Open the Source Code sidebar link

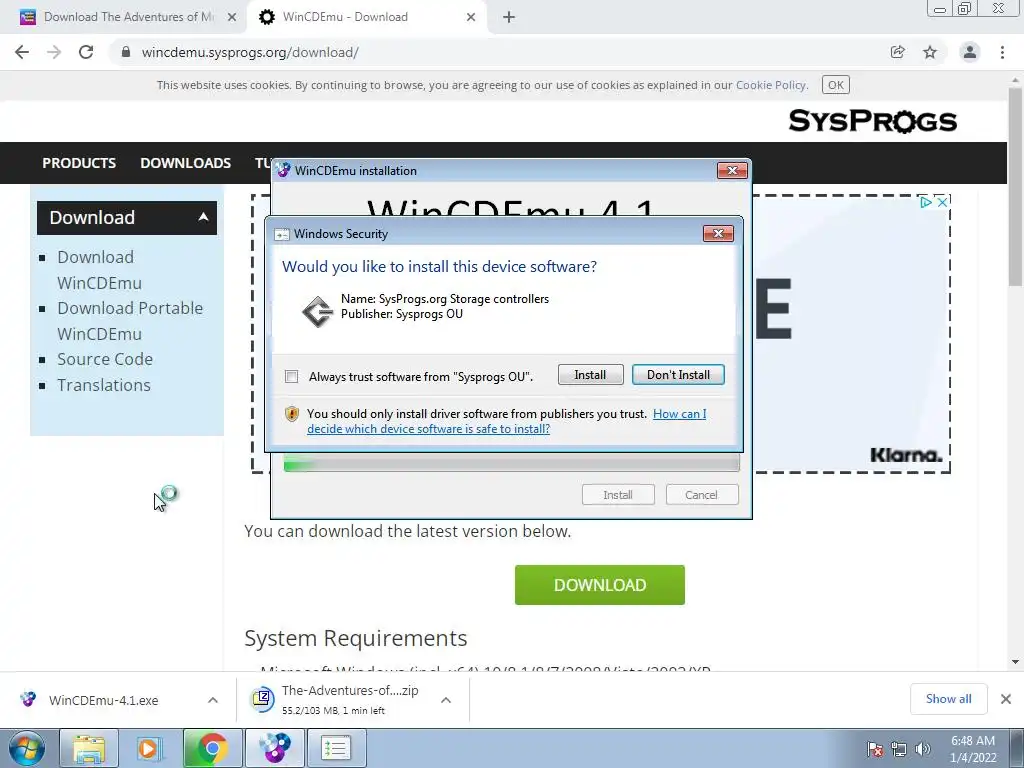click(x=105, y=359)
